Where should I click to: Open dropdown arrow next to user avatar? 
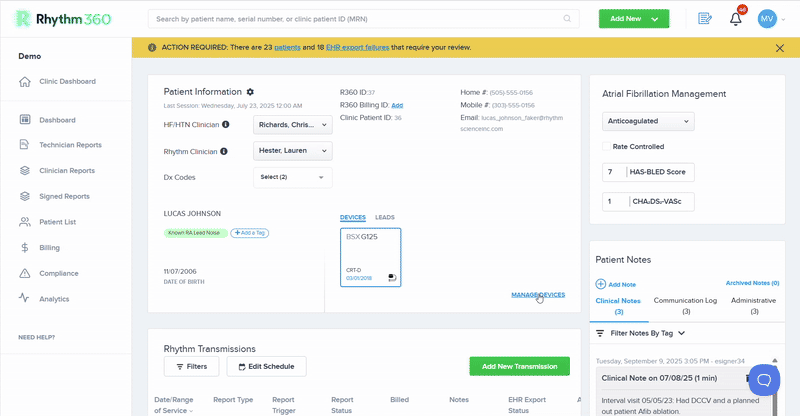click(784, 19)
